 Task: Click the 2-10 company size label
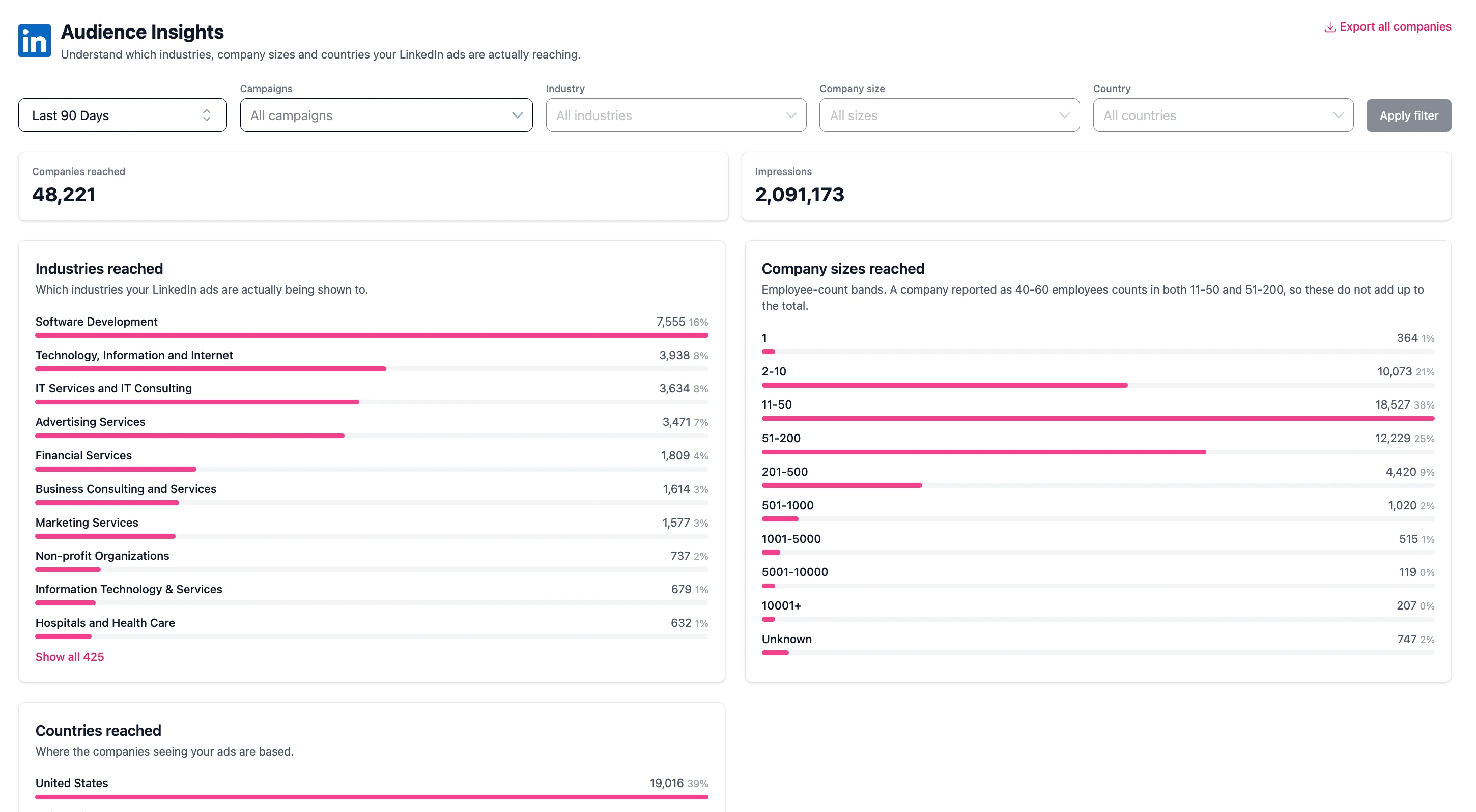774,371
